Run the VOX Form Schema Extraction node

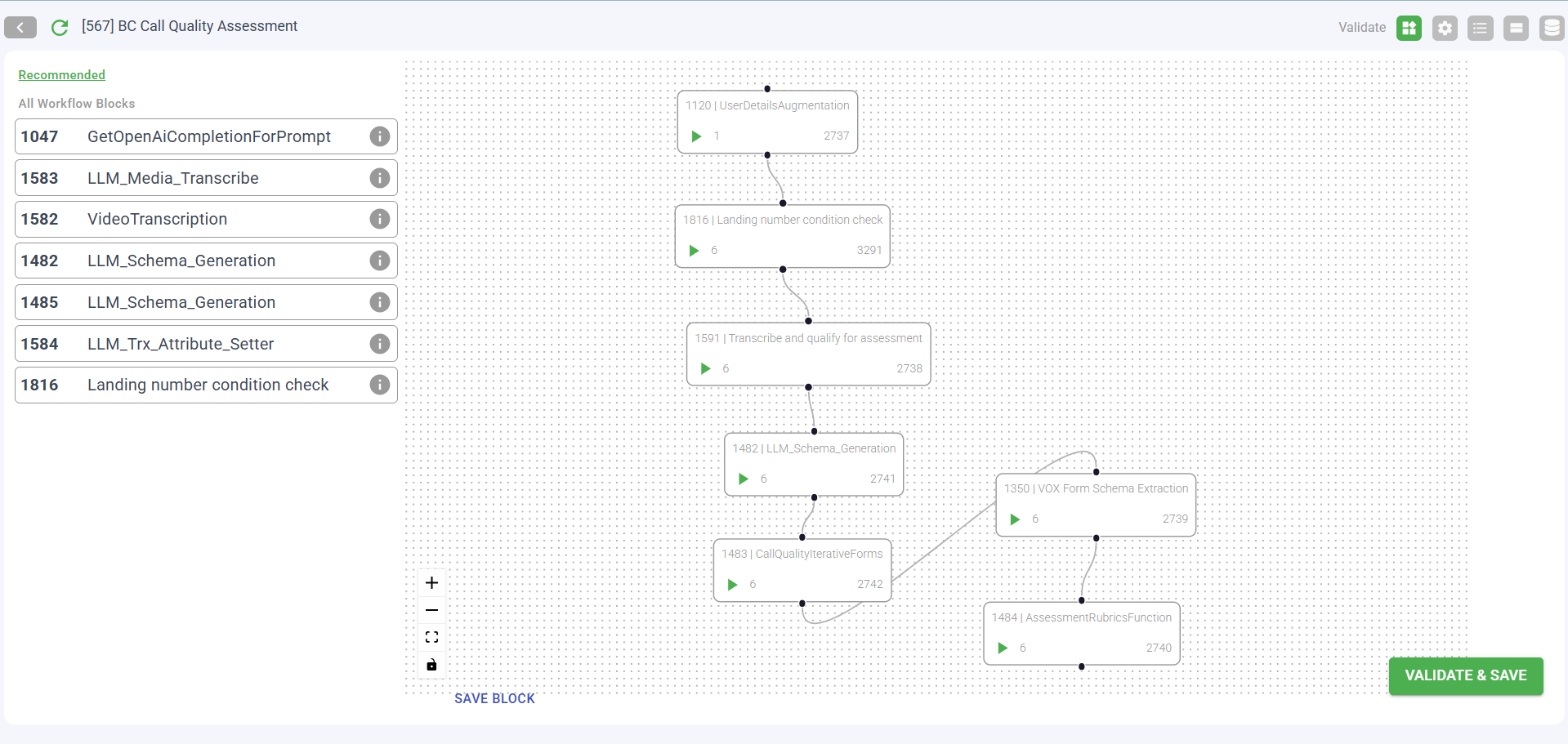pos(1015,519)
